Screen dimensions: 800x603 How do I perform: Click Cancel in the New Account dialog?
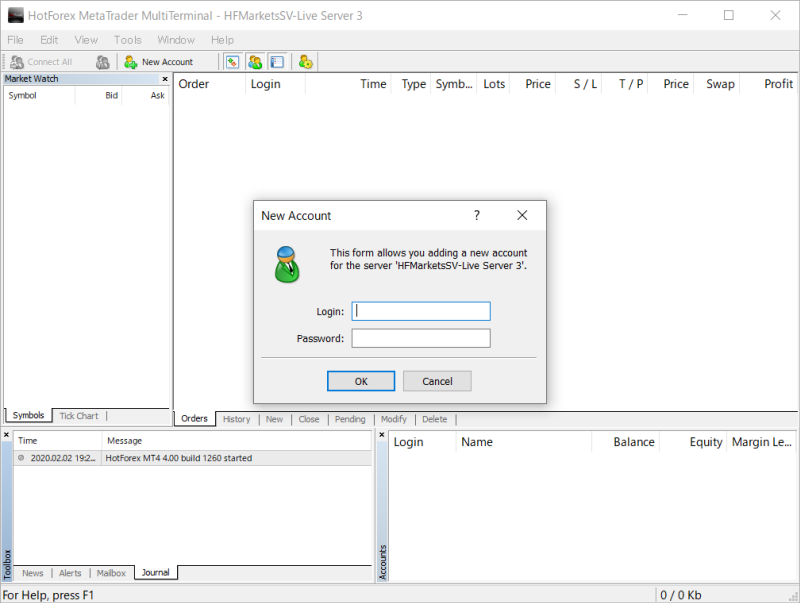pyautogui.click(x=437, y=381)
